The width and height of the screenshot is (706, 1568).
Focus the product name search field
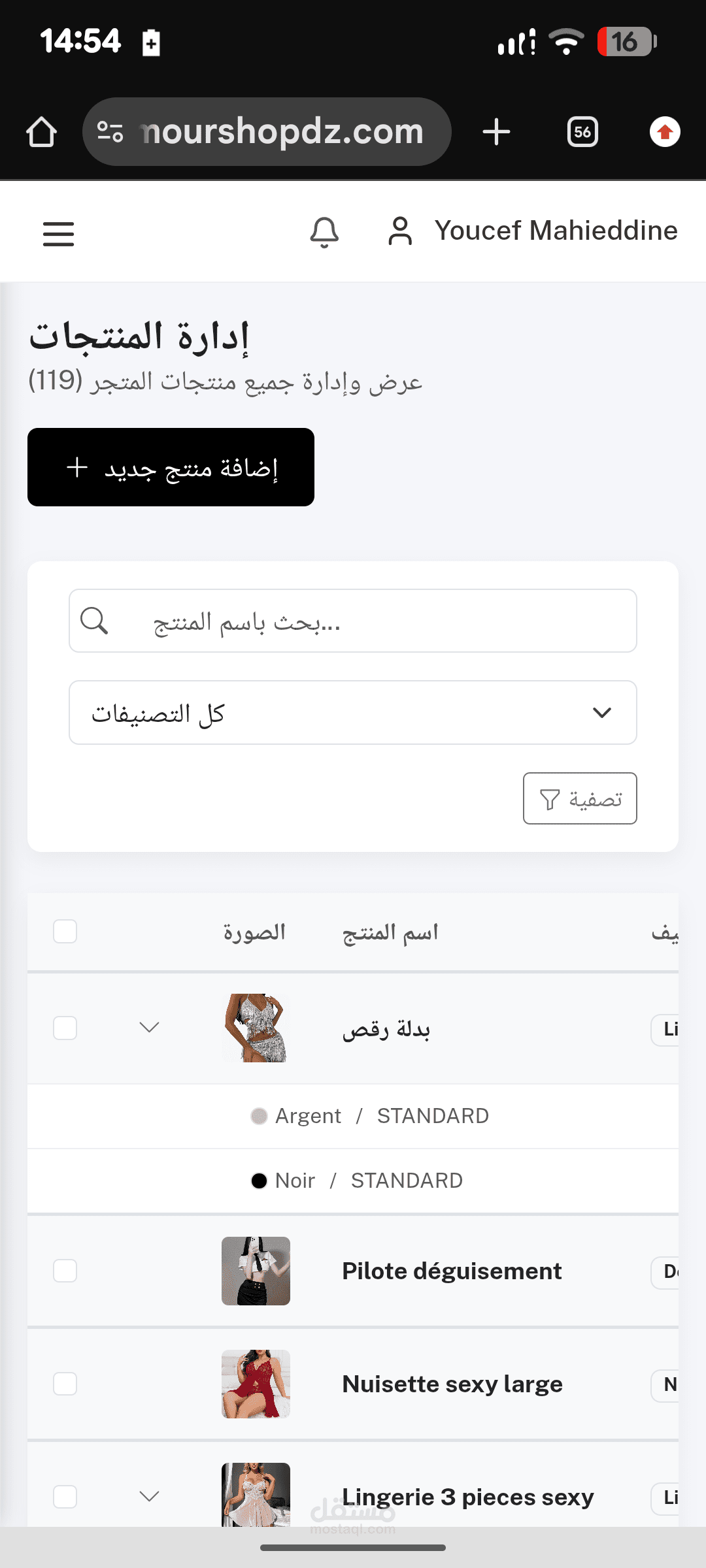(353, 621)
